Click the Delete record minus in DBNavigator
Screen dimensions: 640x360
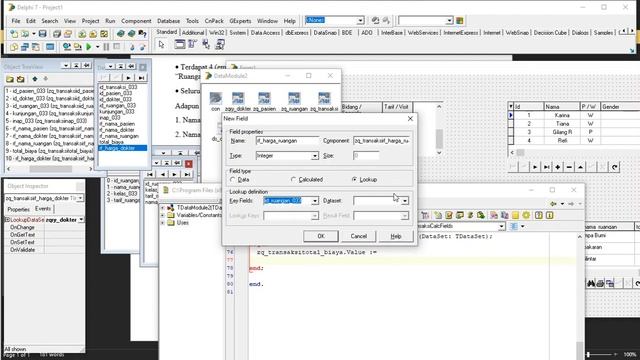tap(569, 167)
